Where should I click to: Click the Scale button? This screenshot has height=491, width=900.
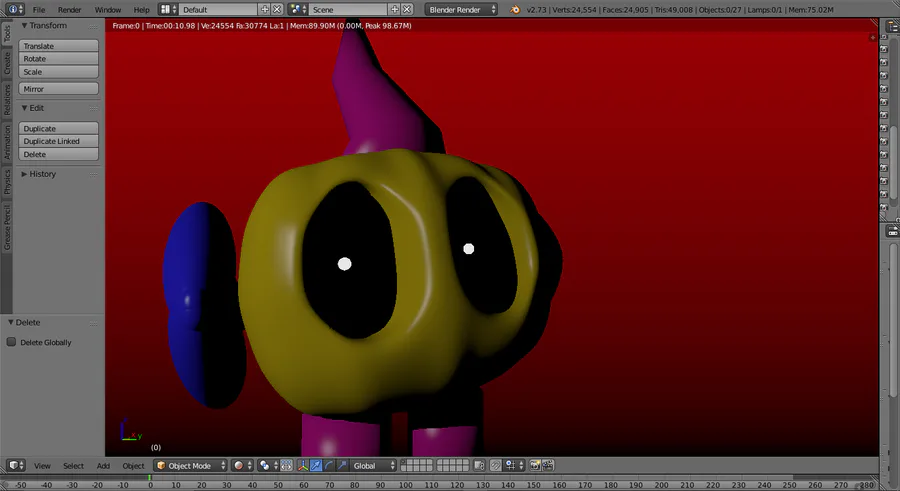59,72
